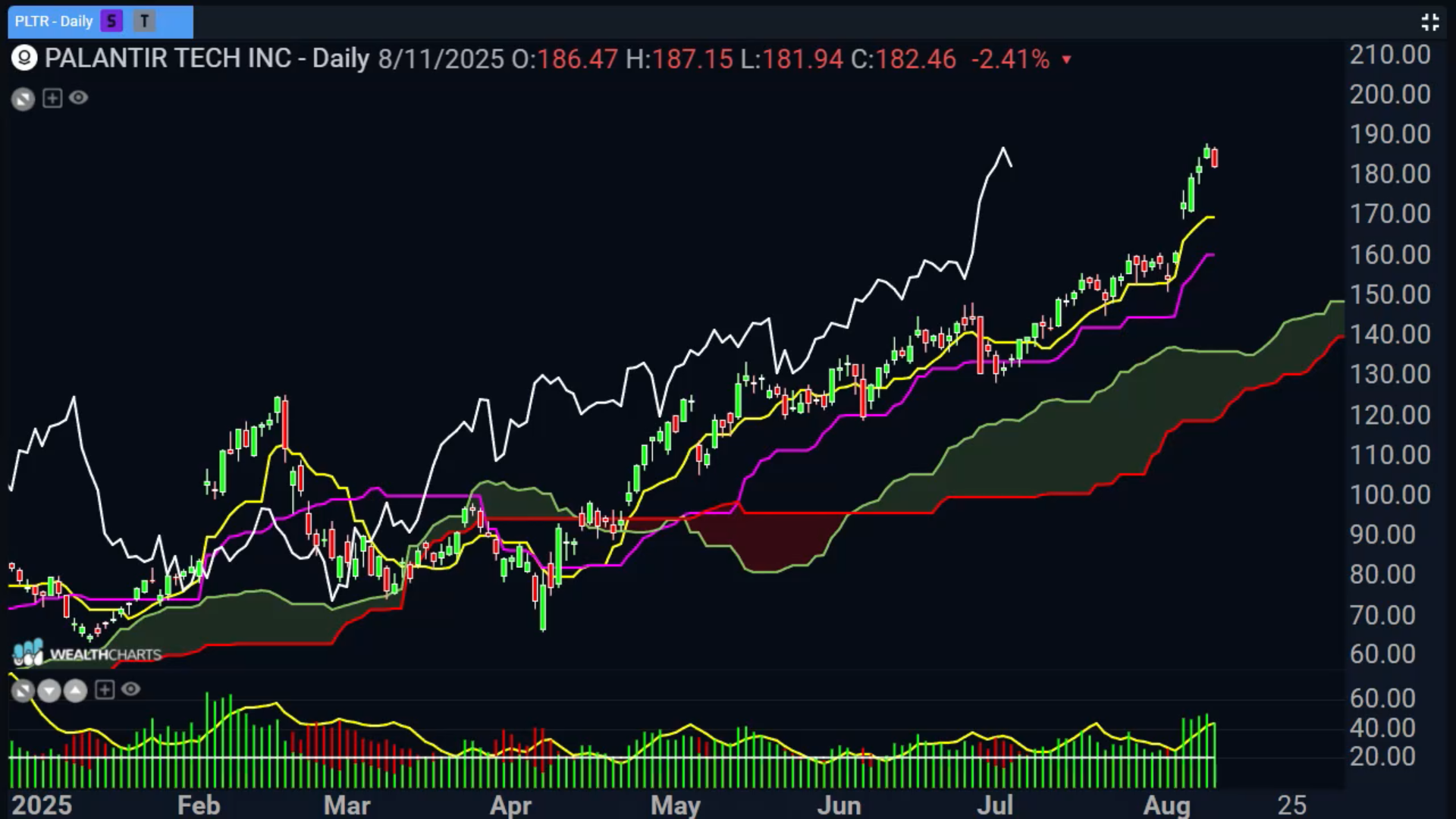Click the 70.00 price axis label
The width and height of the screenshot is (1456, 819).
(x=1382, y=615)
